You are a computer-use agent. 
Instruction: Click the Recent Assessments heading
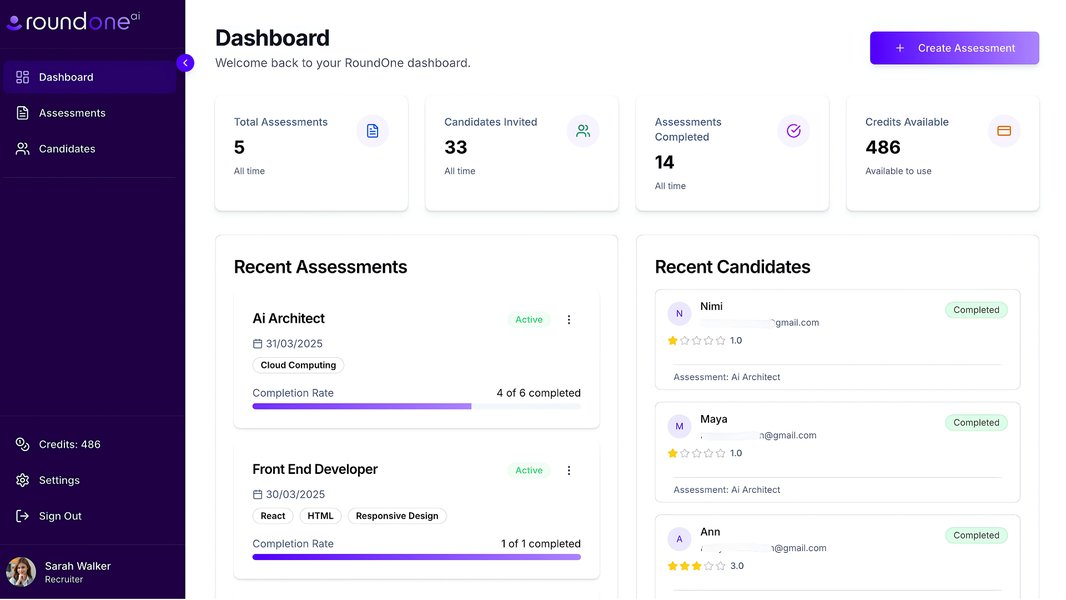(x=320, y=267)
